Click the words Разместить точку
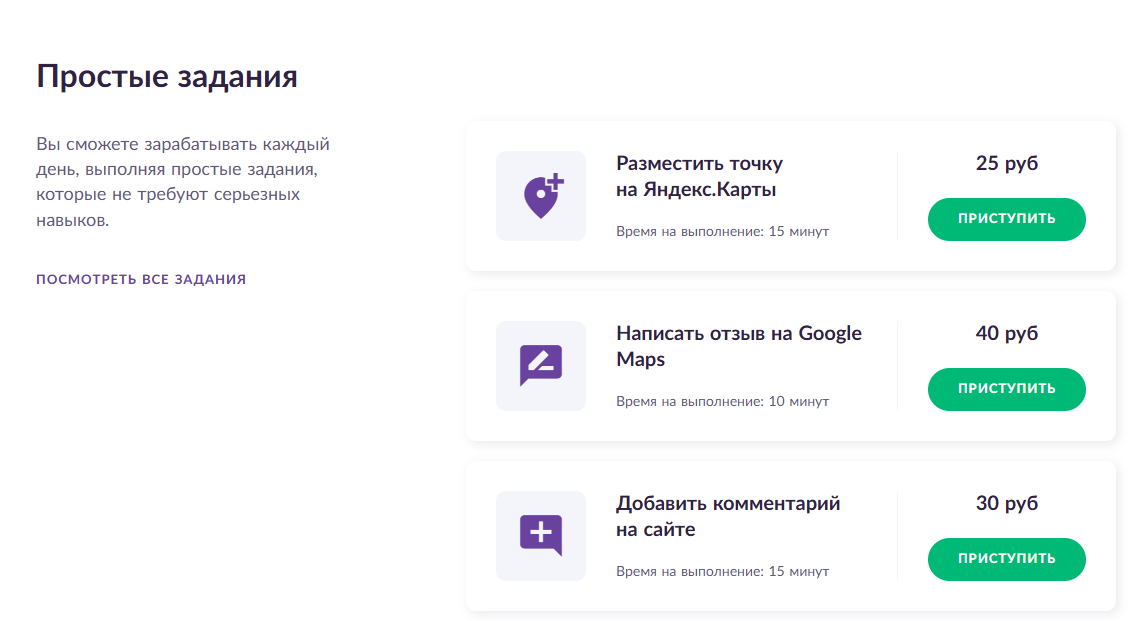 point(700,163)
